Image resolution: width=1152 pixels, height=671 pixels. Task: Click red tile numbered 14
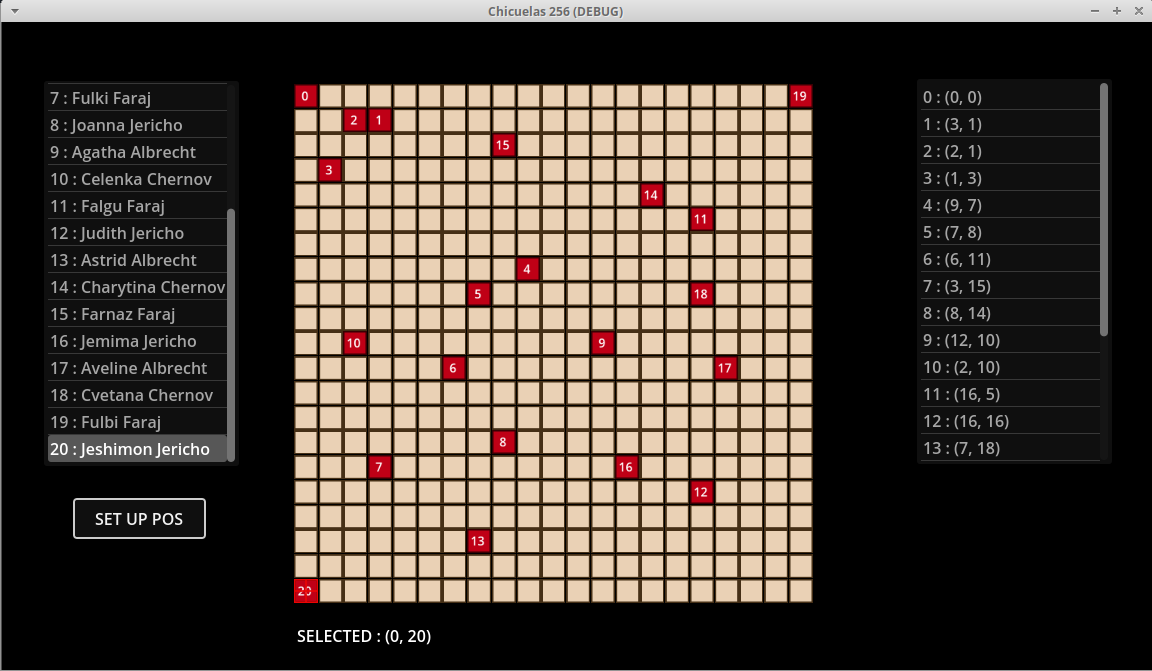pos(651,195)
